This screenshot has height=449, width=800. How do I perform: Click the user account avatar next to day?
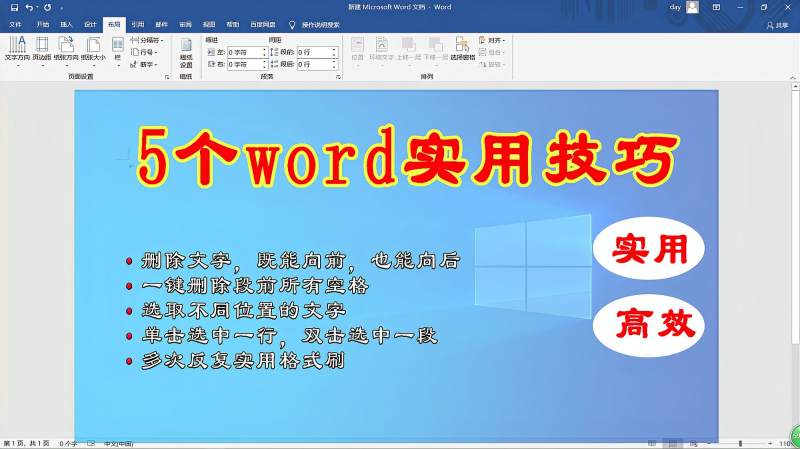tap(692, 7)
